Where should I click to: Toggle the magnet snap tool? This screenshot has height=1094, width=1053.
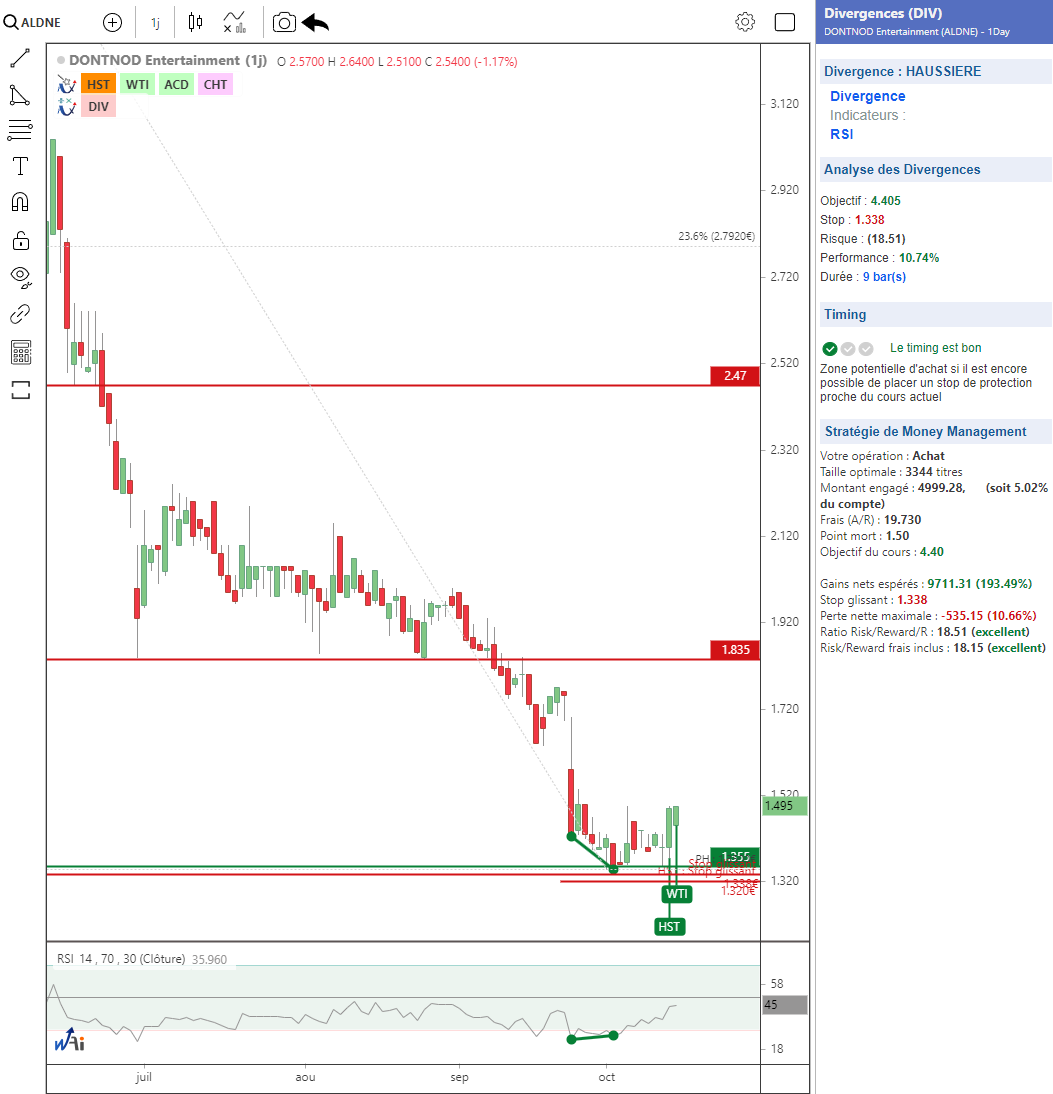click(x=20, y=202)
